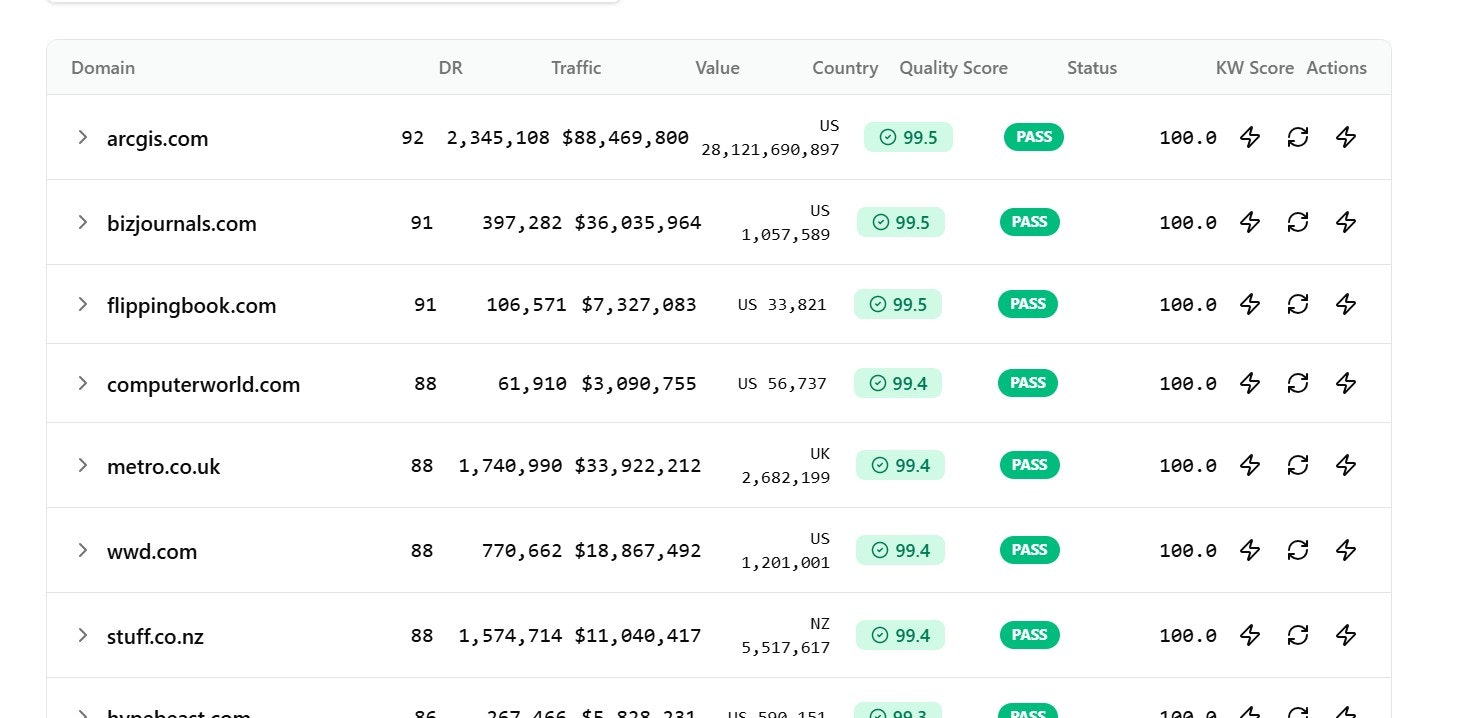Click the Status column header
The image size is (1462, 718).
(x=1092, y=68)
